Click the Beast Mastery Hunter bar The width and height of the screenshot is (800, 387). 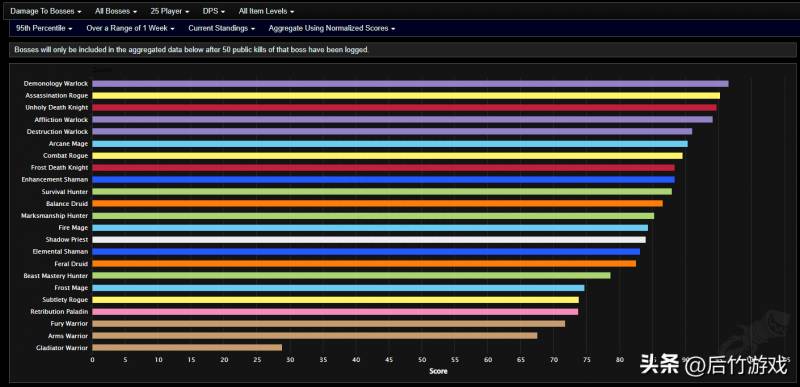coord(351,276)
